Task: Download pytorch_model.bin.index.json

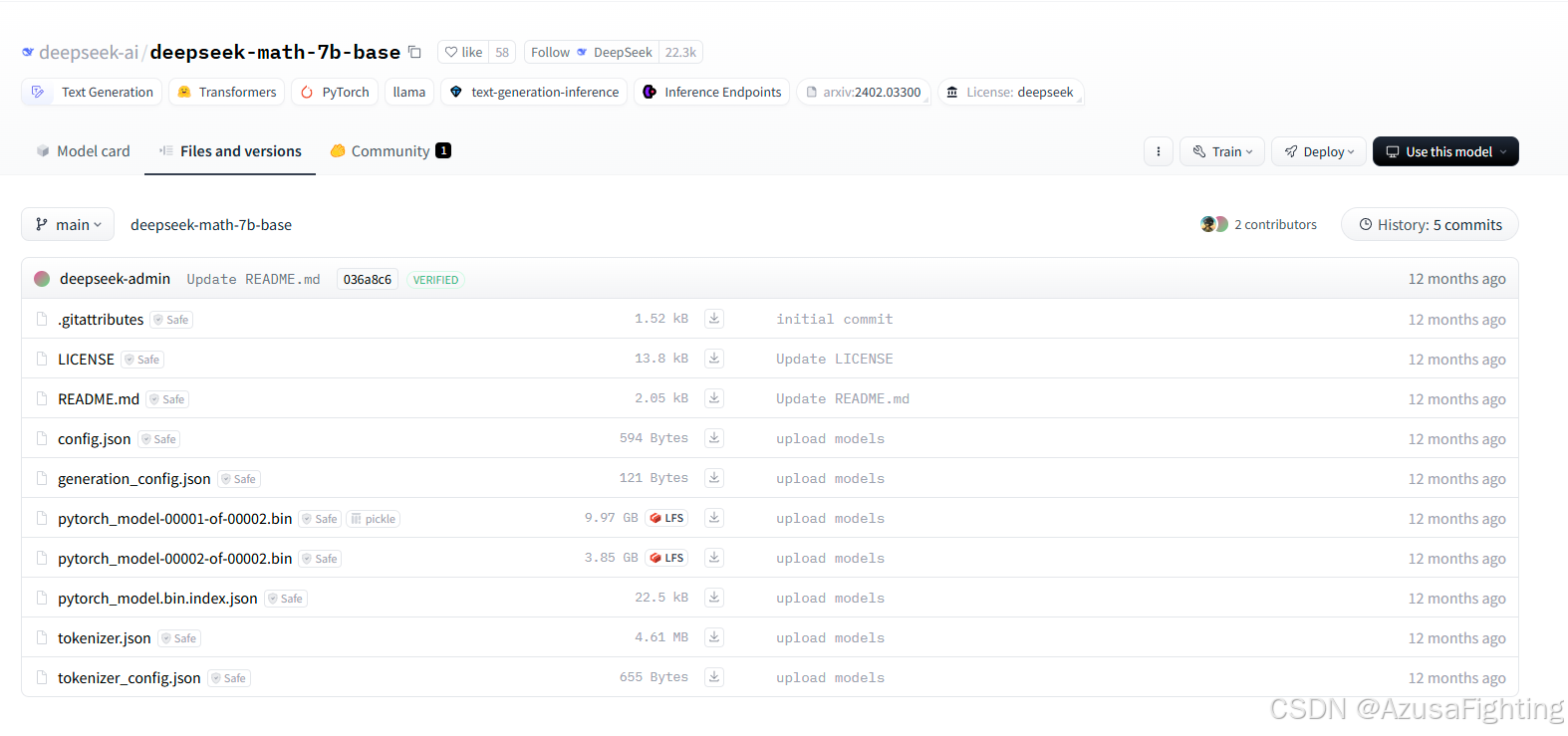Action: 714,598
